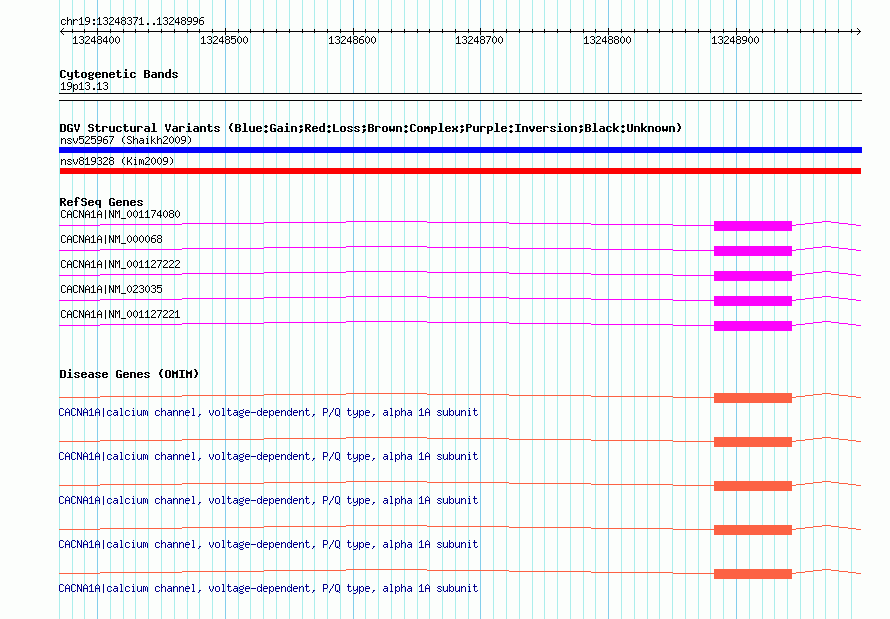Click the magenta exon of NM_000068

click(x=753, y=251)
